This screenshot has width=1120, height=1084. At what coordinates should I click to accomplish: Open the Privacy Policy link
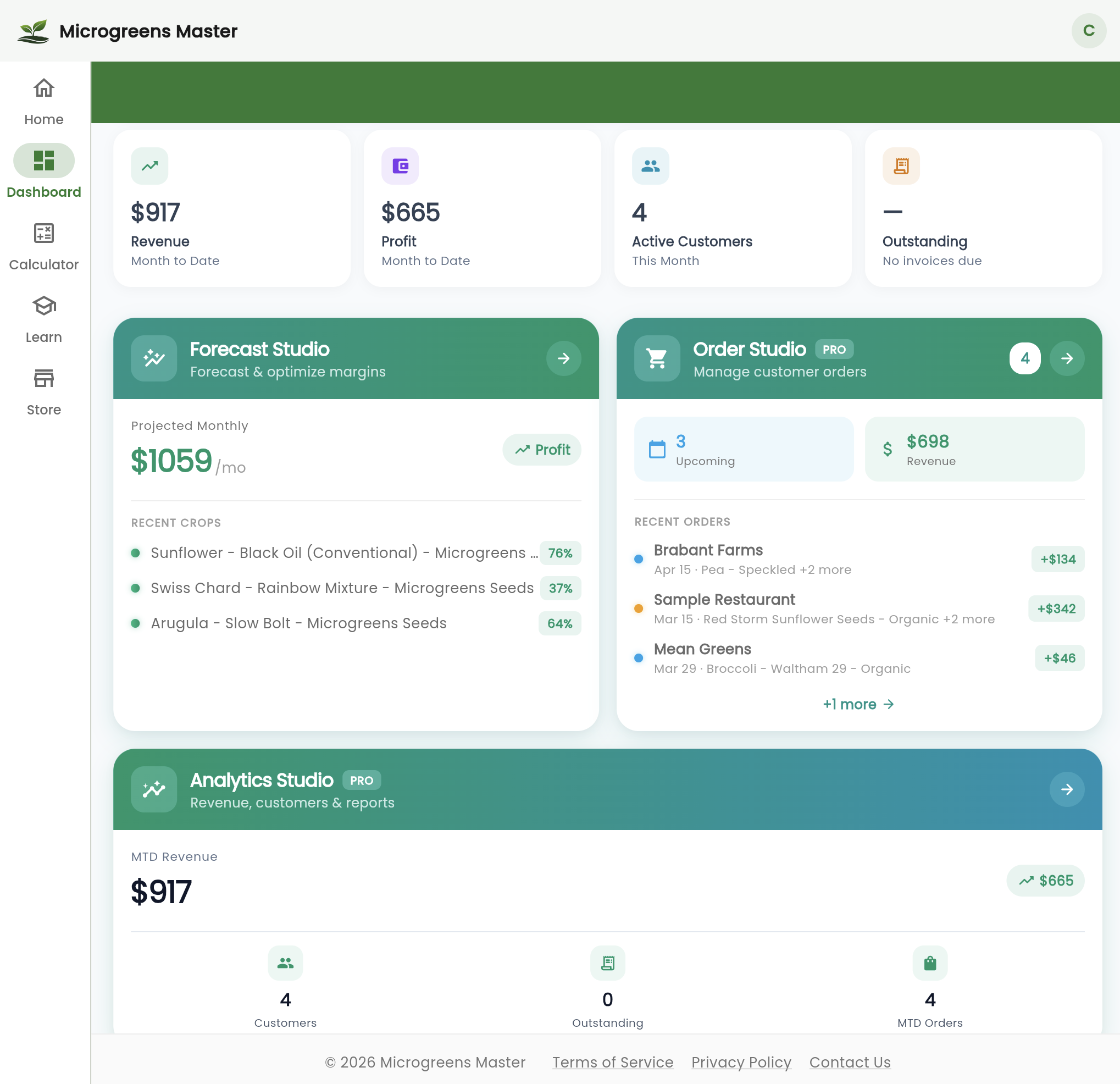[x=741, y=1061]
